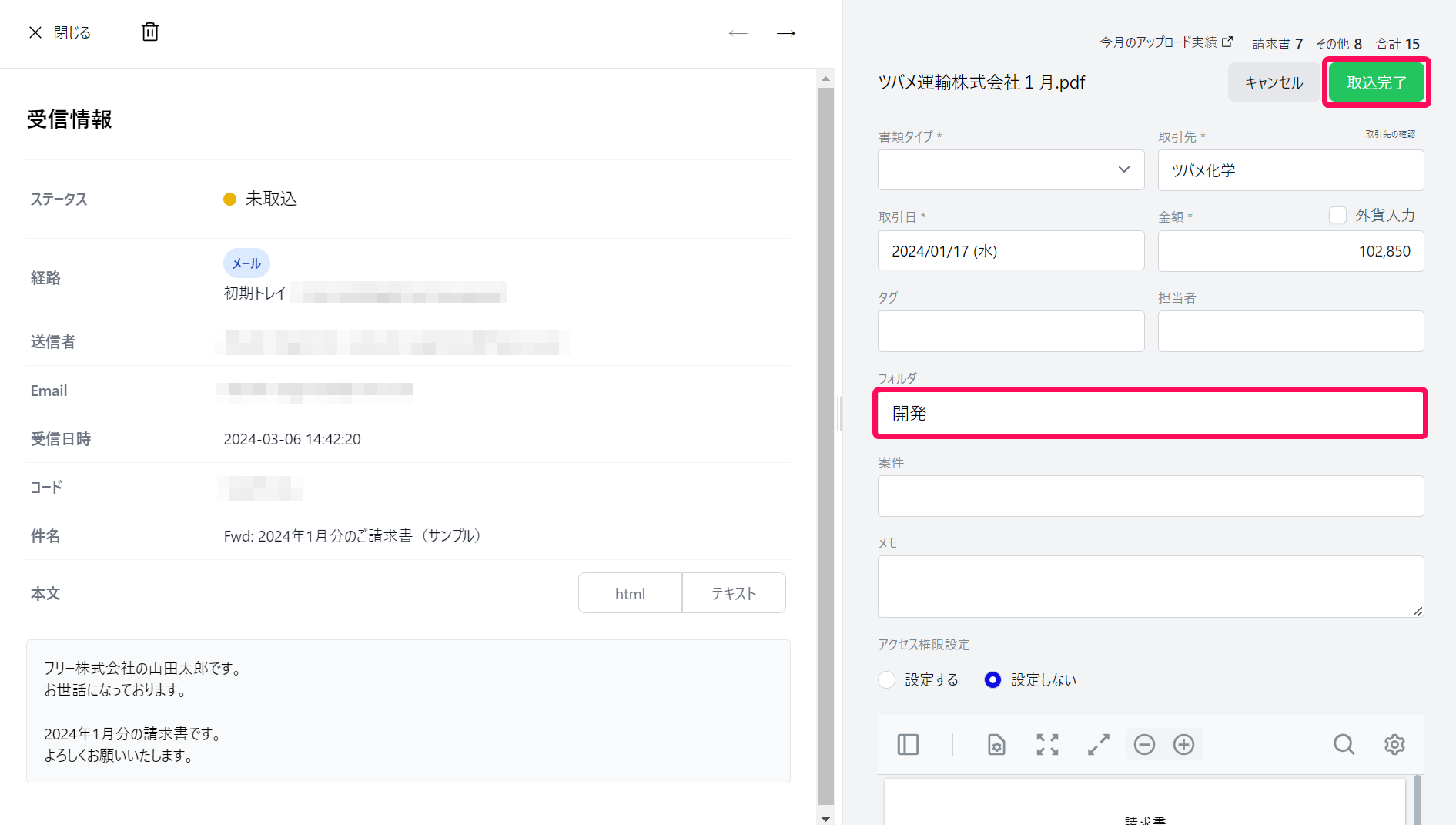Click the 取引日 date field
The width and height of the screenshot is (1456, 825).
pyautogui.click(x=1011, y=251)
